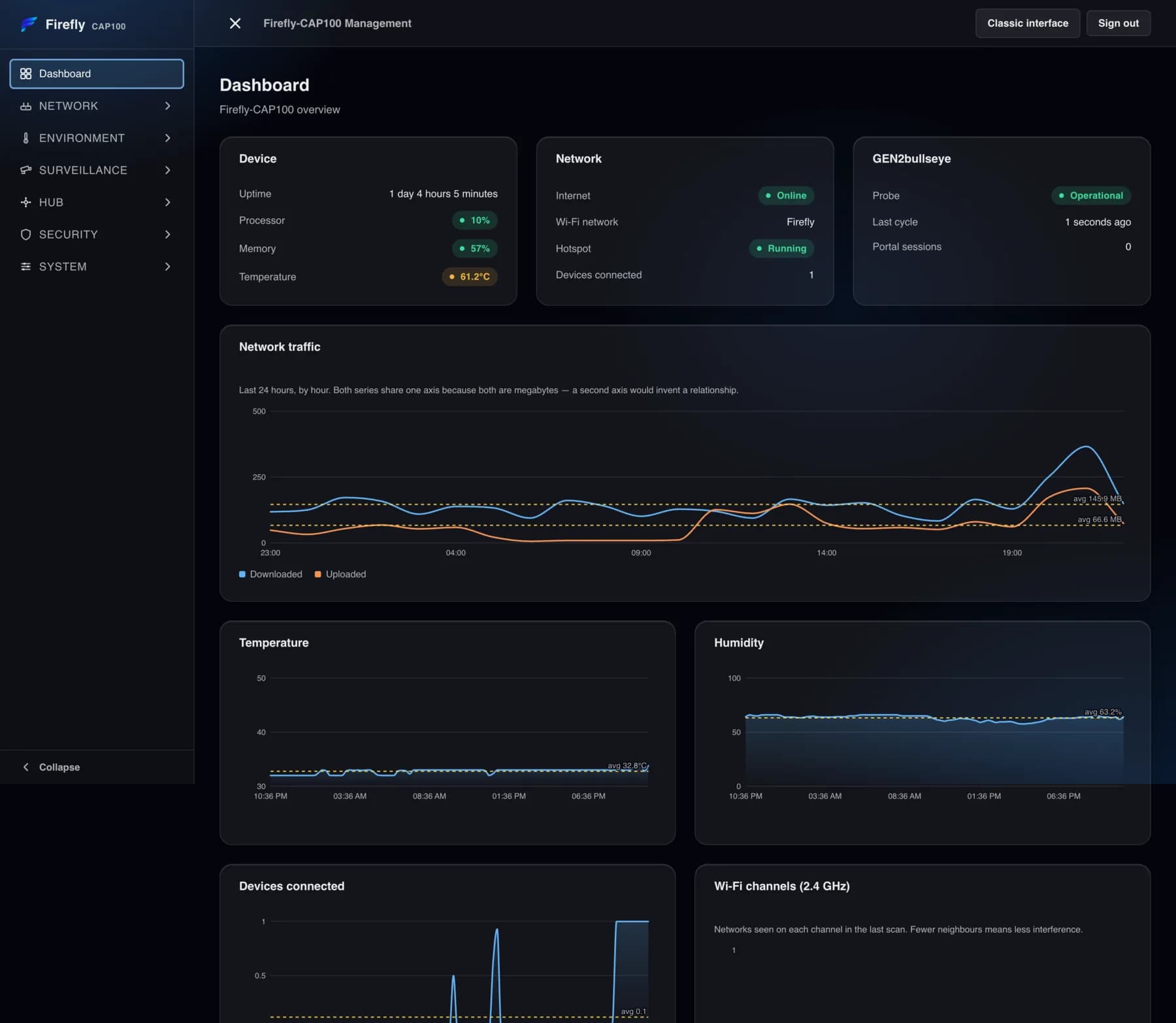Click the Temperature 61.2°C badge
Image resolution: width=1176 pixels, height=1023 pixels.
[469, 276]
